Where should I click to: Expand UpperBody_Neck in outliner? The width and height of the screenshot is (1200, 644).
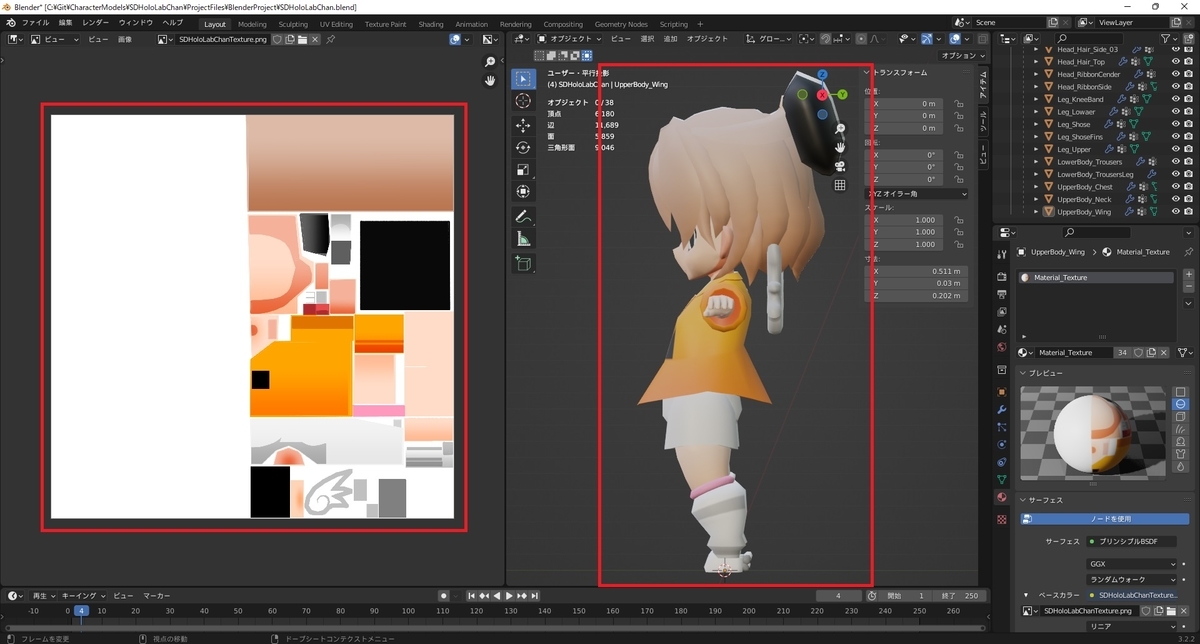(x=1036, y=199)
